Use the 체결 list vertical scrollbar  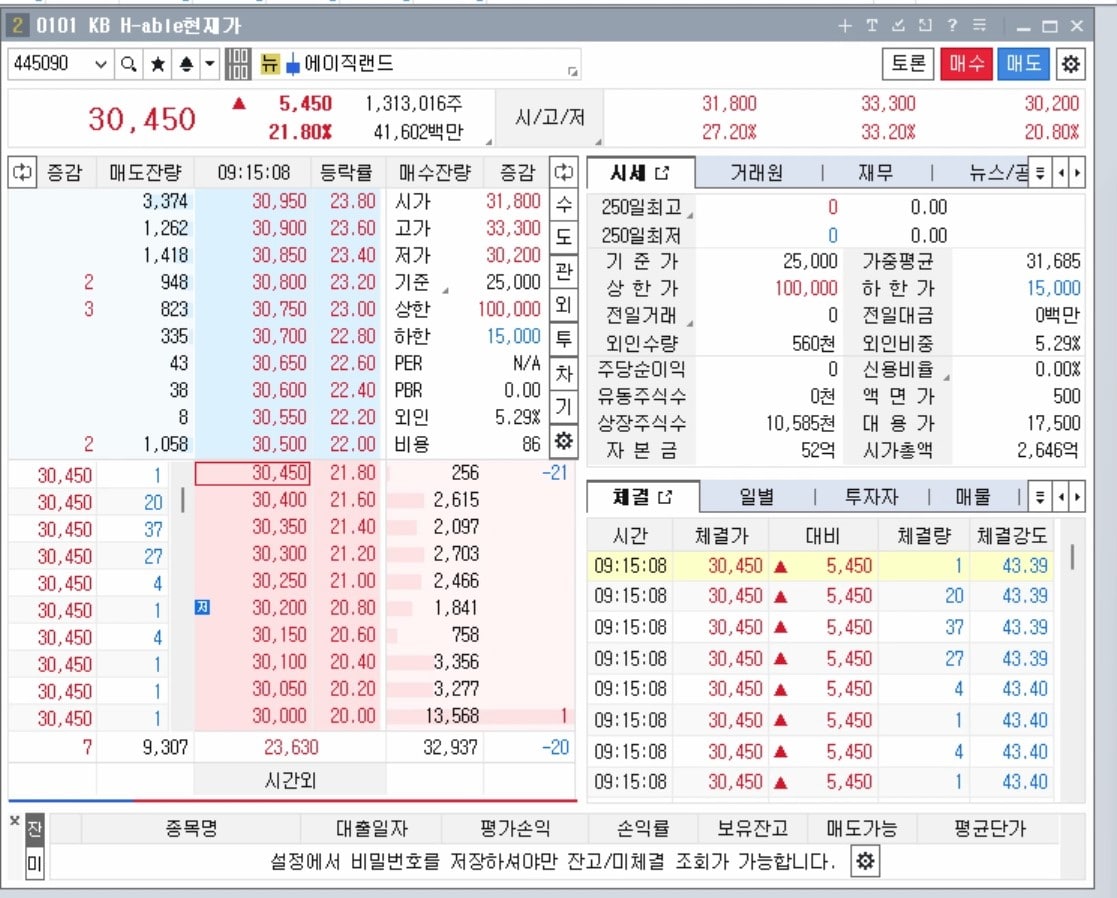coord(1072,557)
